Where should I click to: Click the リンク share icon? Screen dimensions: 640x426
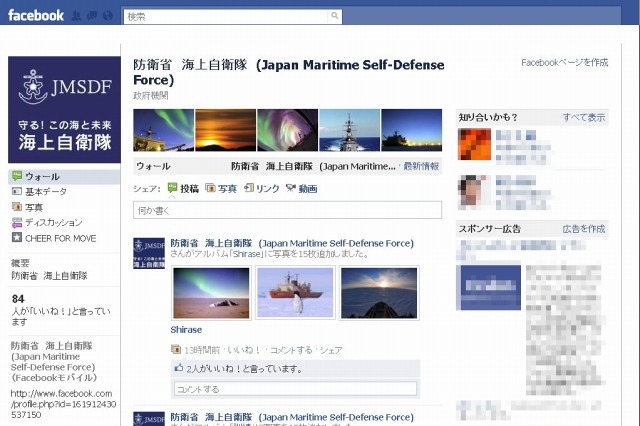pyautogui.click(x=249, y=187)
